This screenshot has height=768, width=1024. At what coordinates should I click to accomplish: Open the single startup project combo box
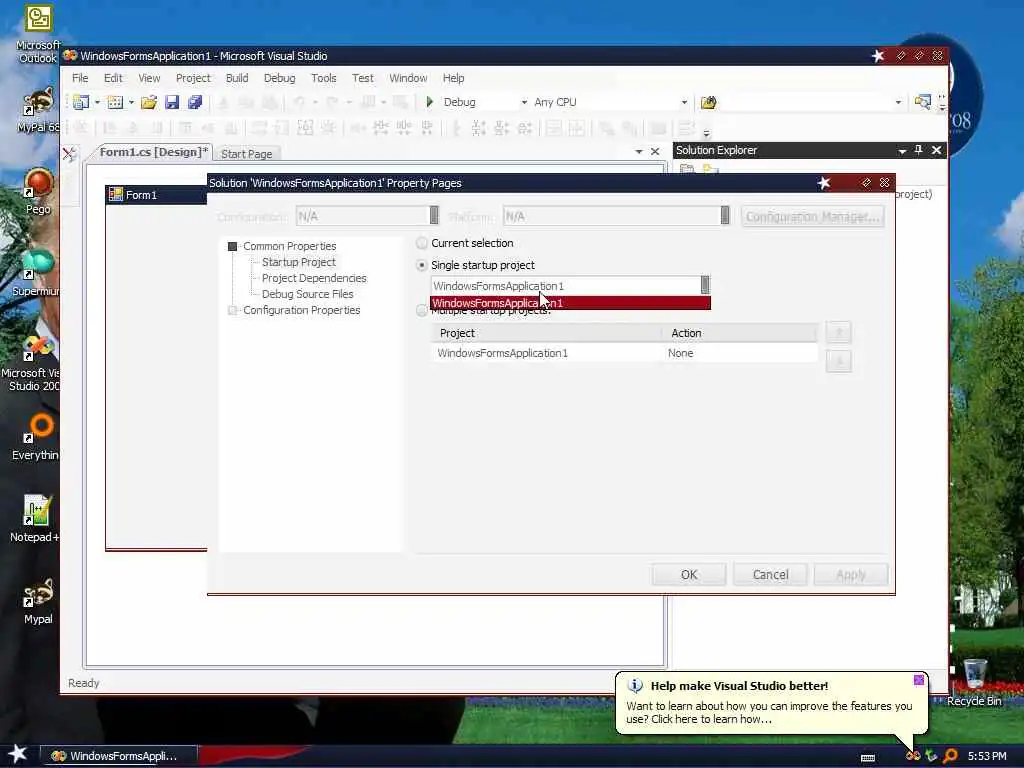(x=570, y=285)
